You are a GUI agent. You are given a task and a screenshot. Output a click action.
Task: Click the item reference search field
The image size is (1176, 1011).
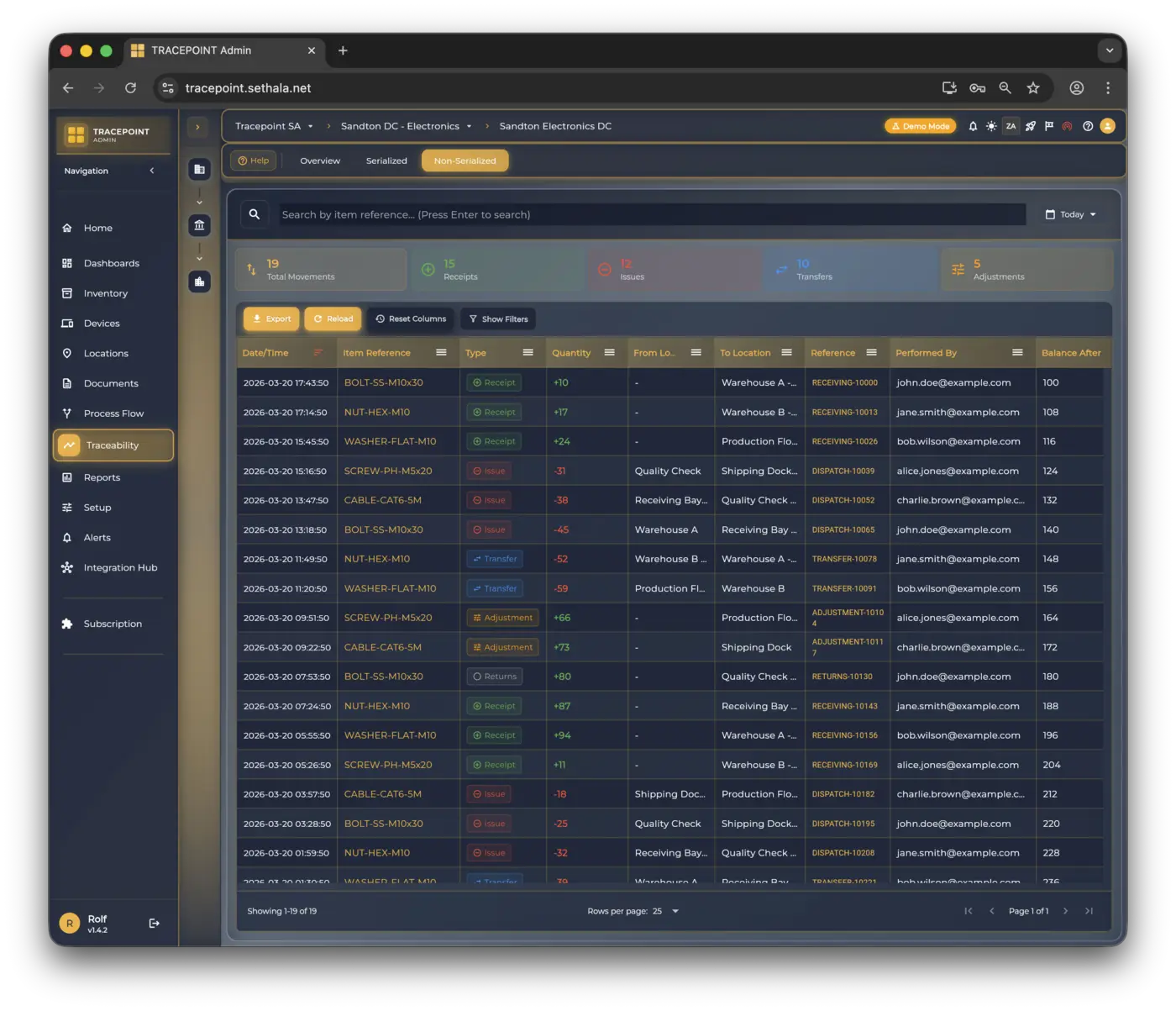click(x=652, y=214)
